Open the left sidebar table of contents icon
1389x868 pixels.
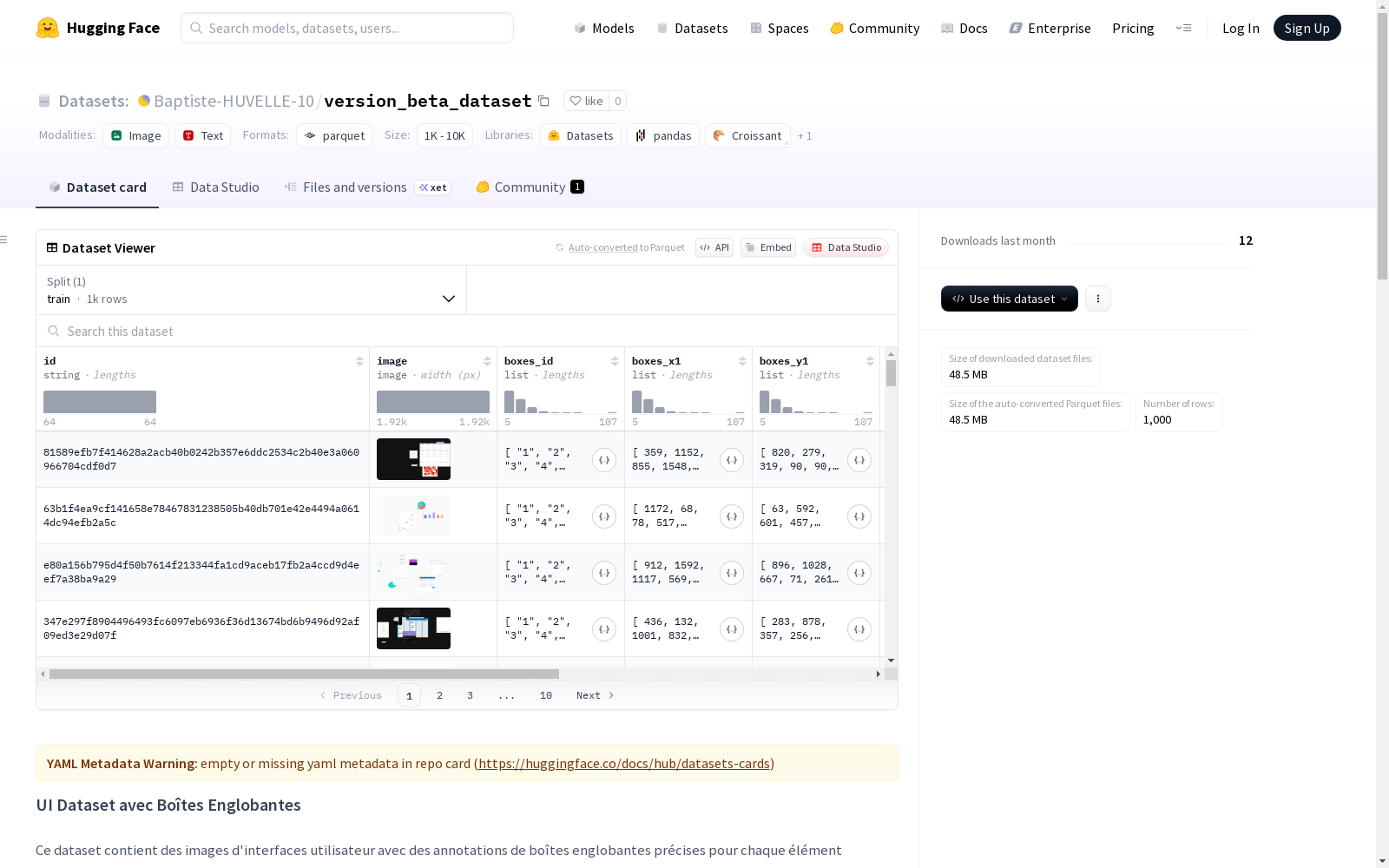tap(4, 240)
